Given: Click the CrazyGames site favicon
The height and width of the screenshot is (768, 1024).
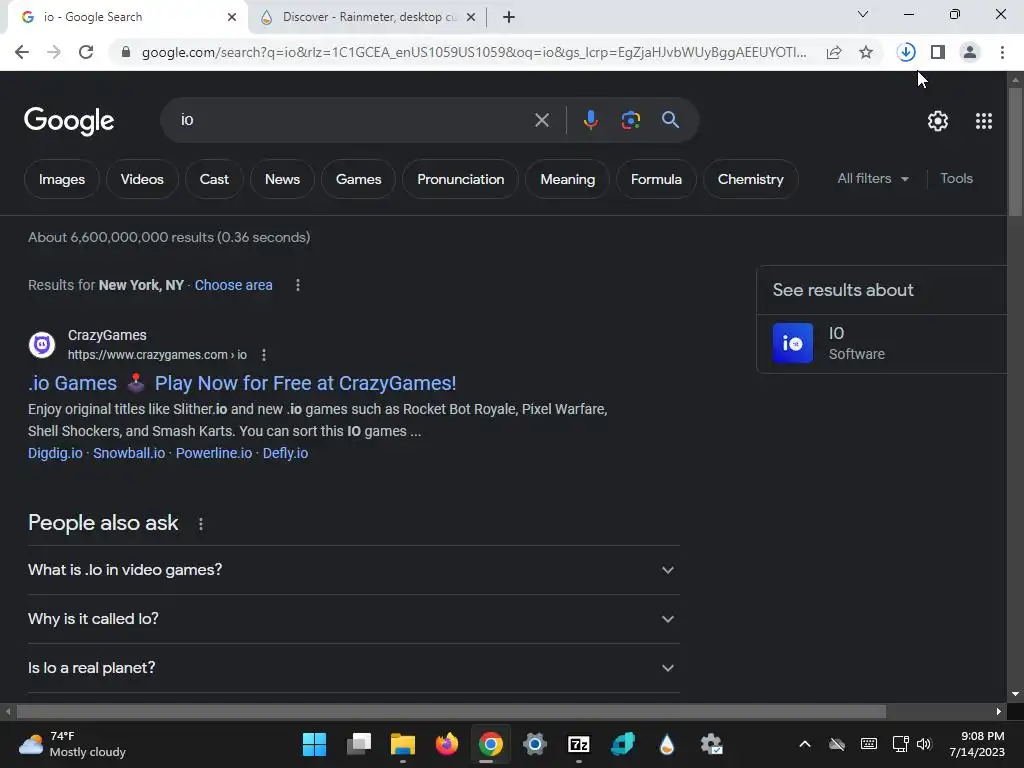Looking at the screenshot, I should [x=42, y=344].
